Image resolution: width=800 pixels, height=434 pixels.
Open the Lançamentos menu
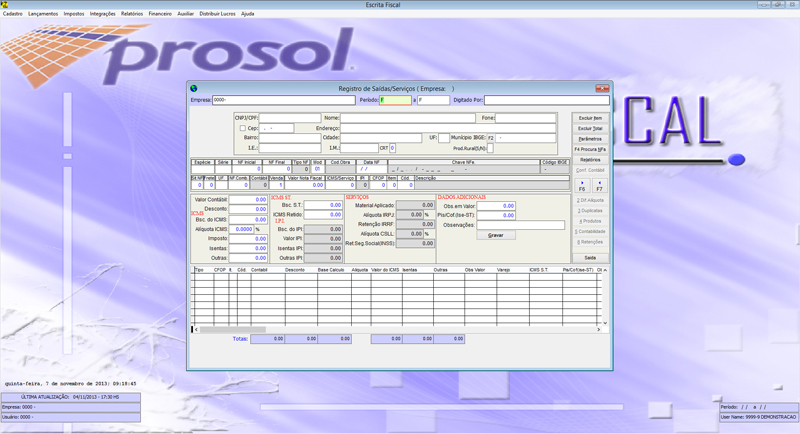coord(43,14)
